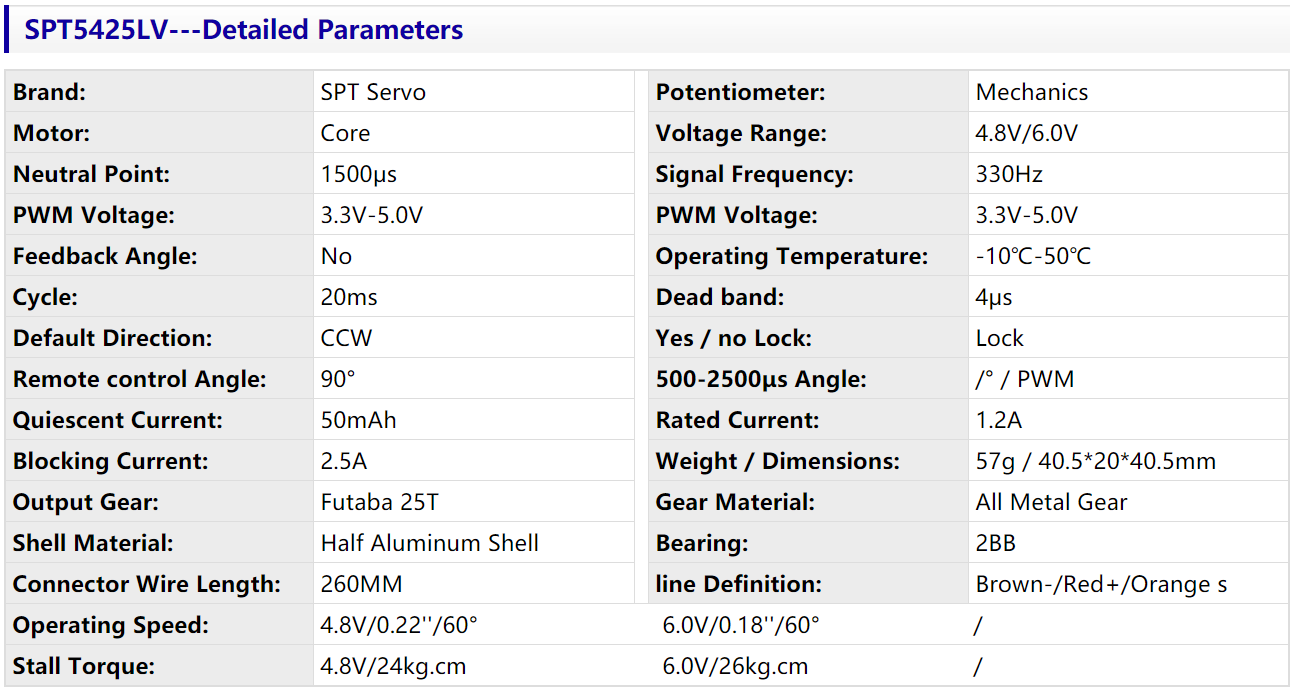The height and width of the screenshot is (692, 1296).
Task: Click the Quiescent Current label
Action: tap(118, 420)
